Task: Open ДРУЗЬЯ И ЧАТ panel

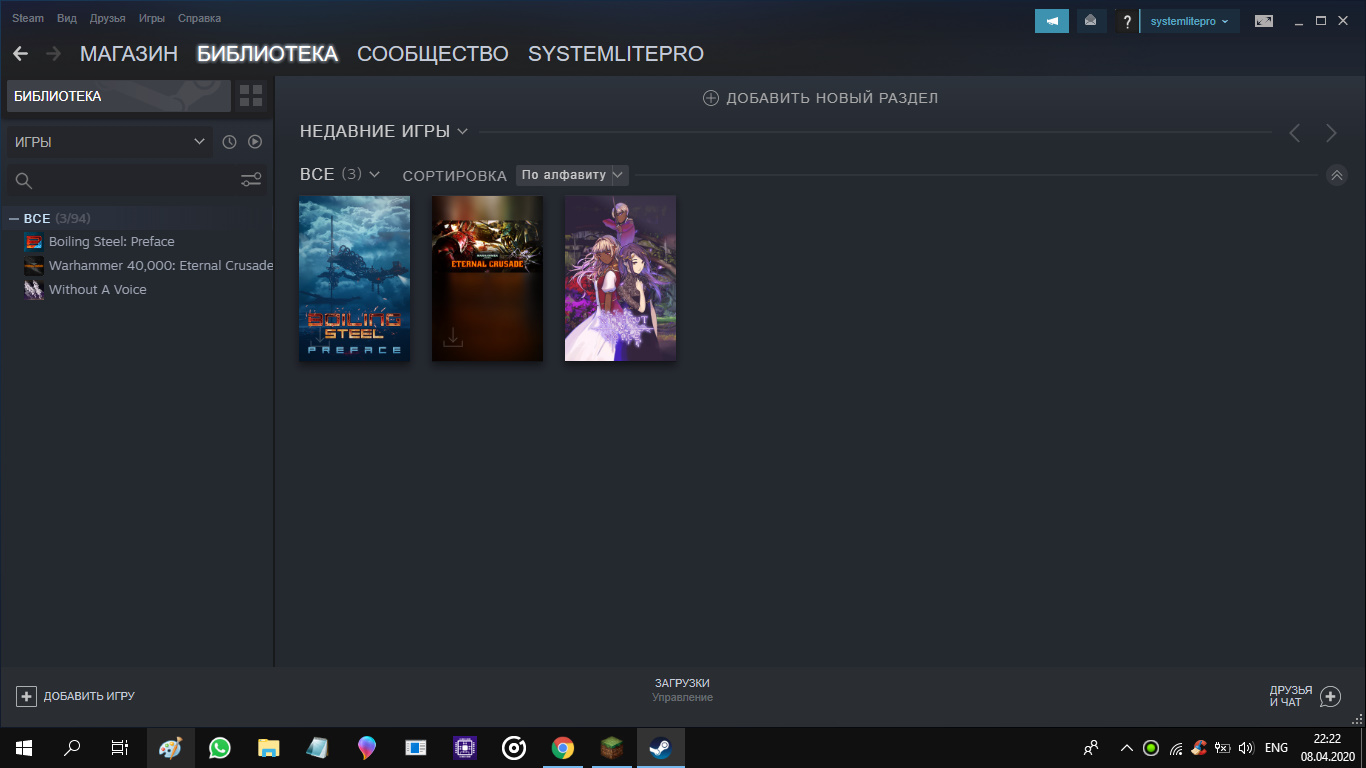Action: coord(1305,696)
